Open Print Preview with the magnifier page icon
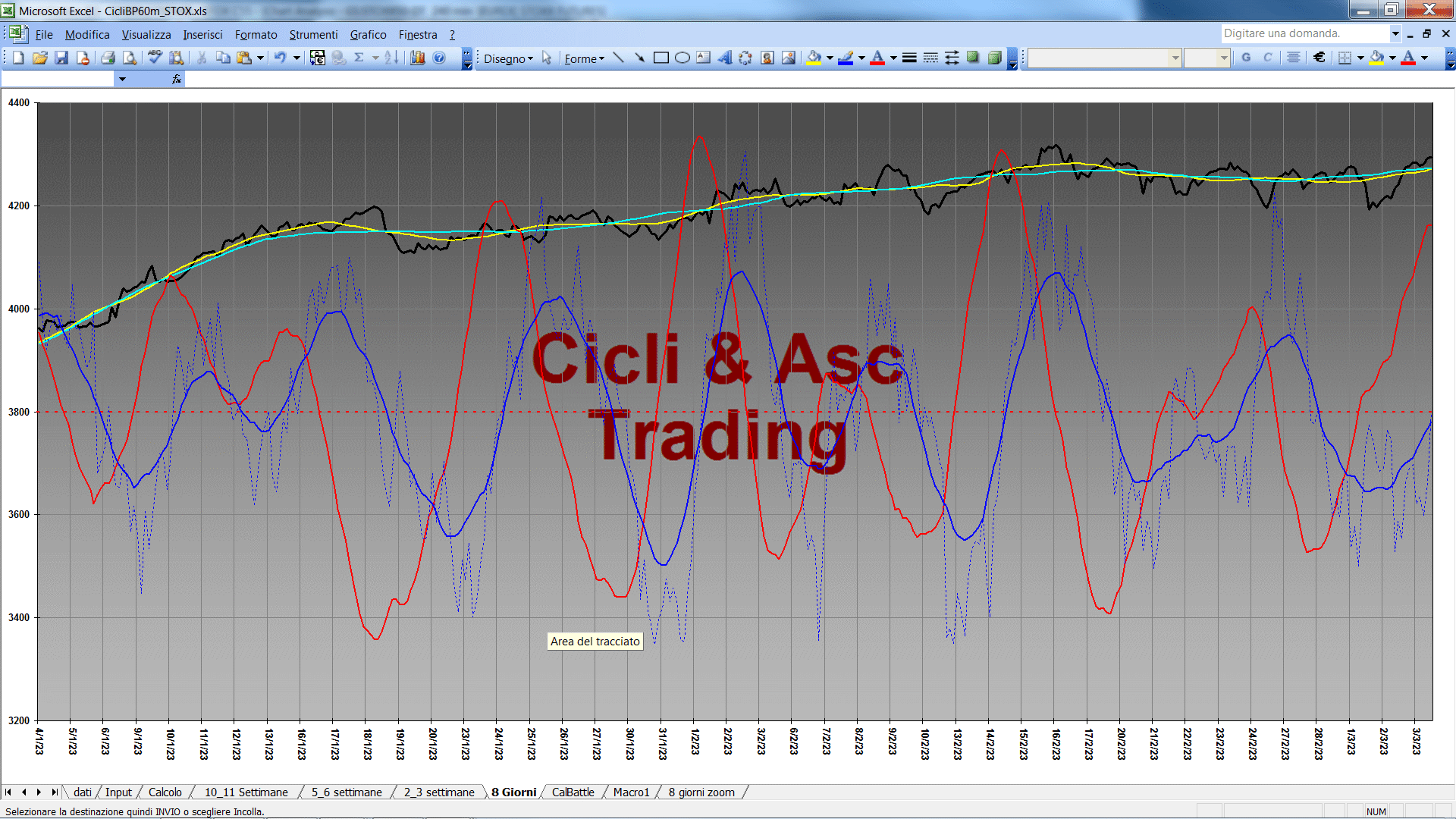The width and height of the screenshot is (1456, 819). (x=130, y=58)
